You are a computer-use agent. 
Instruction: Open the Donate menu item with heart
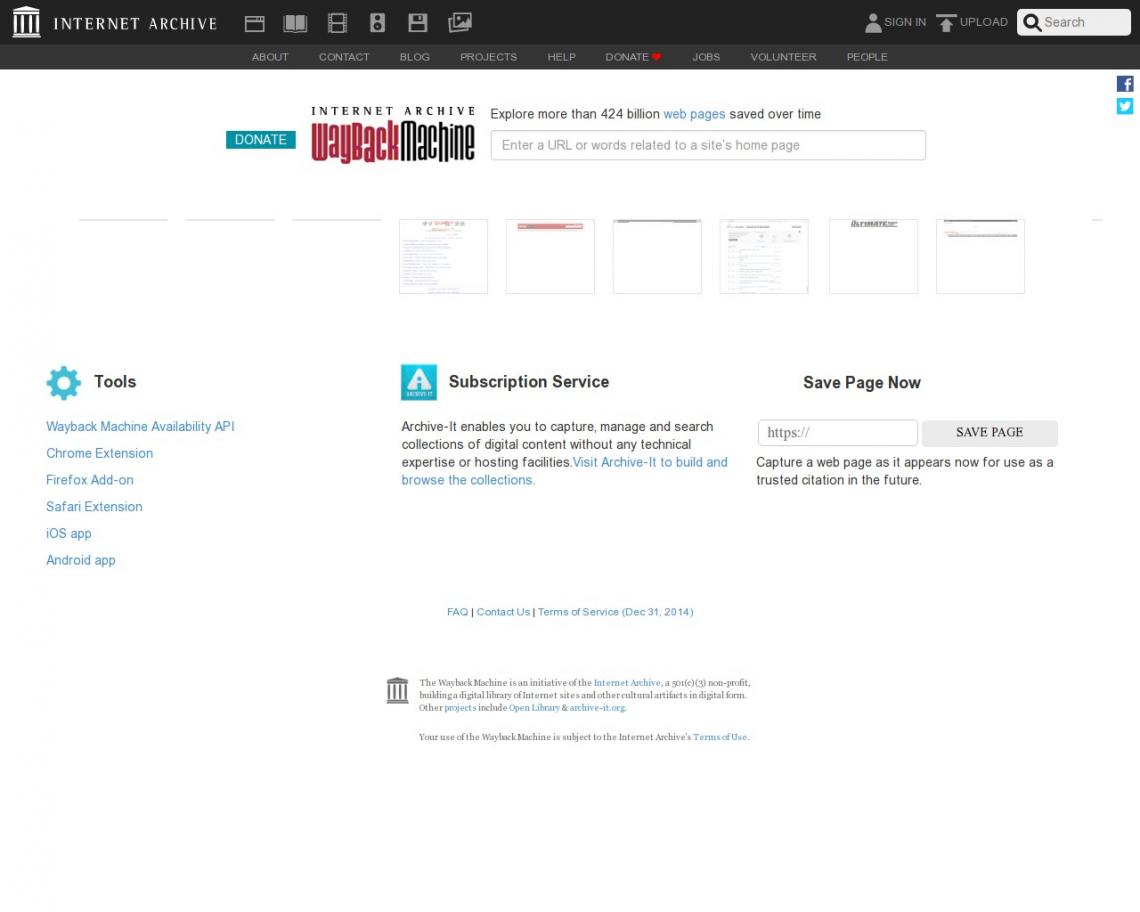[x=633, y=57]
